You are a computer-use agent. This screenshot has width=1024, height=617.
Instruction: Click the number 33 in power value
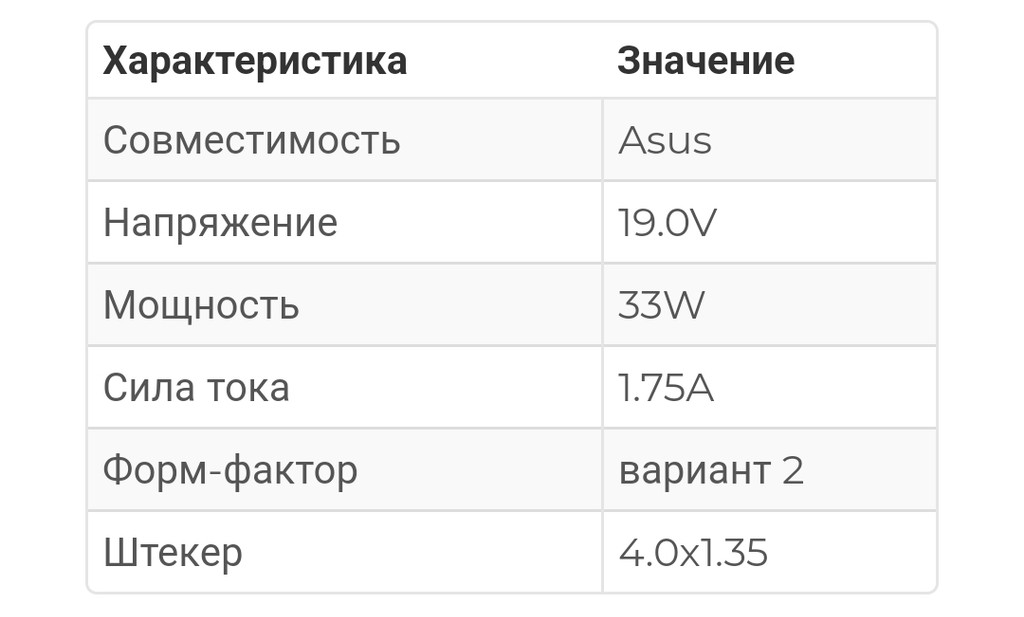(638, 304)
